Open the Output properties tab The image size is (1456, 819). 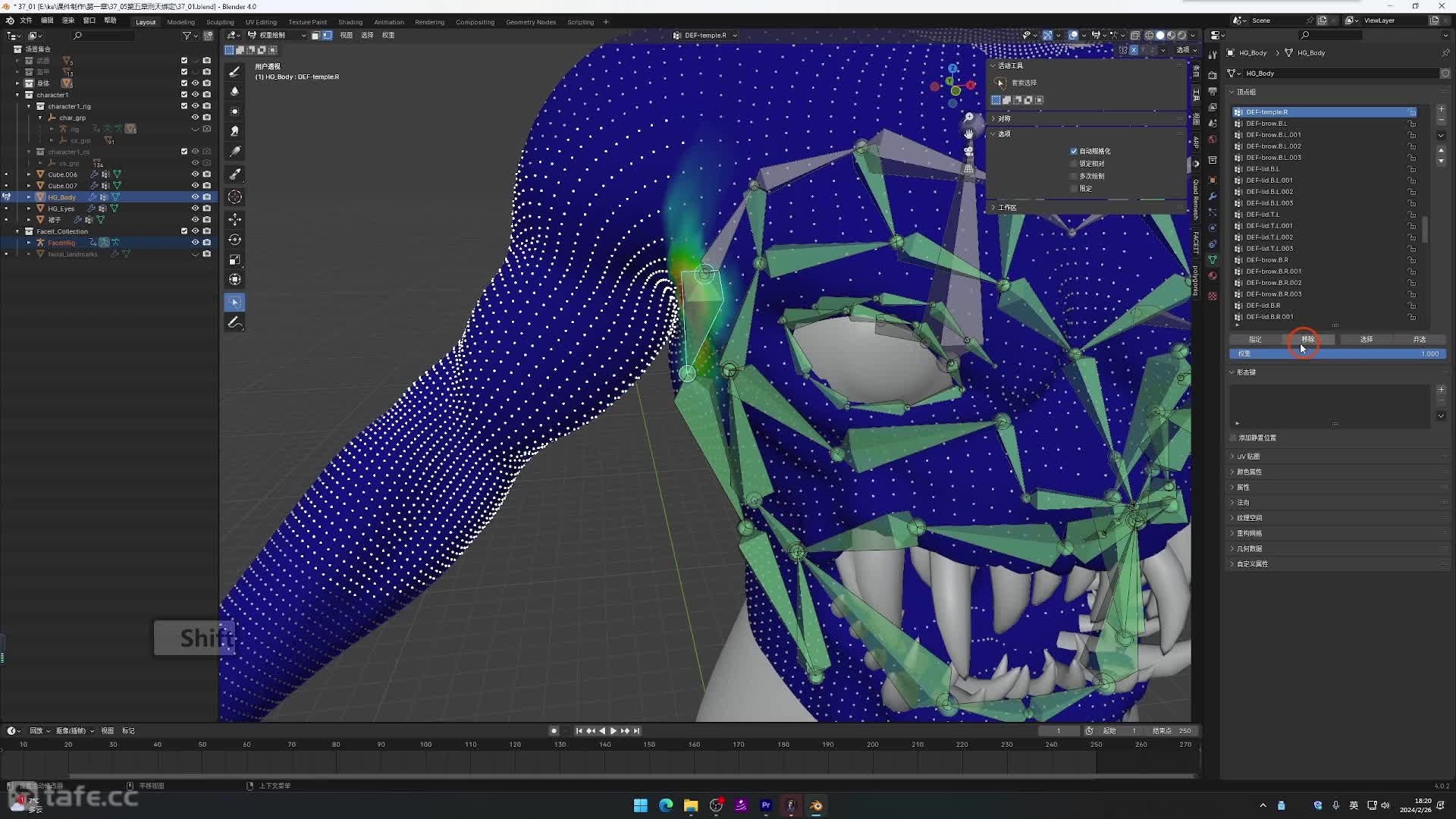pos(1213,91)
